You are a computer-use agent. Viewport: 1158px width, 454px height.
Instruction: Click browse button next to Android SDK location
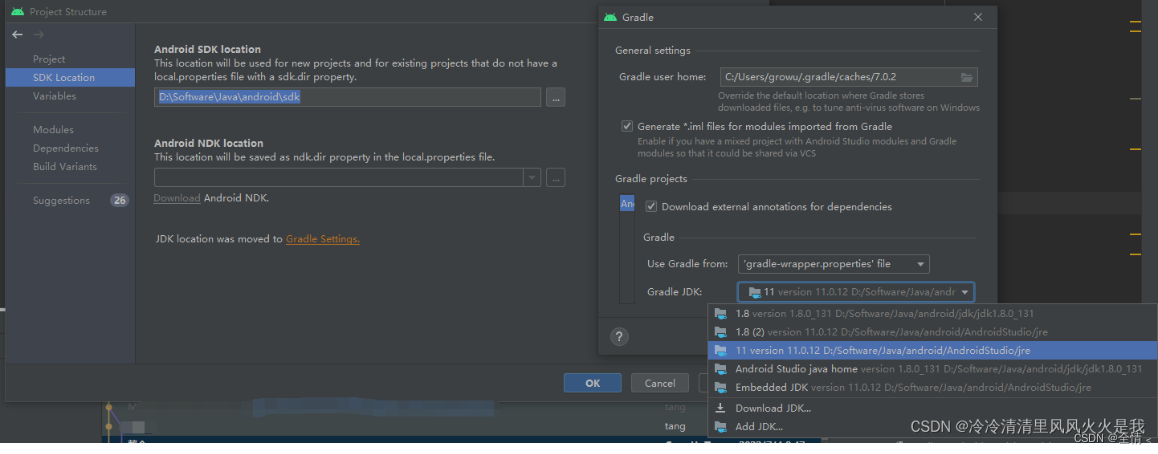point(556,97)
